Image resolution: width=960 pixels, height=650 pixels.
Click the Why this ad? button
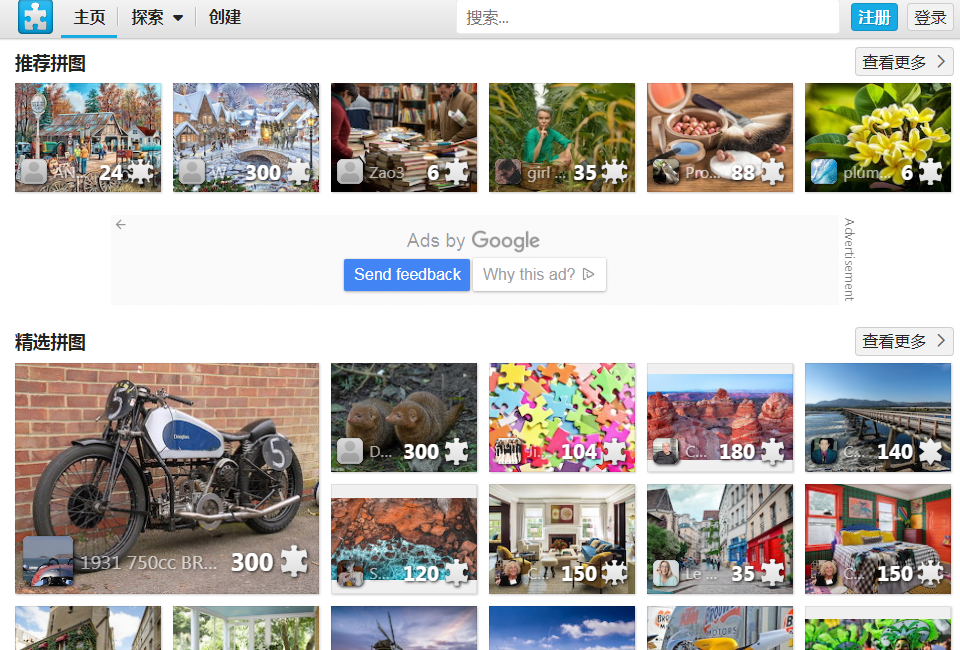538,274
